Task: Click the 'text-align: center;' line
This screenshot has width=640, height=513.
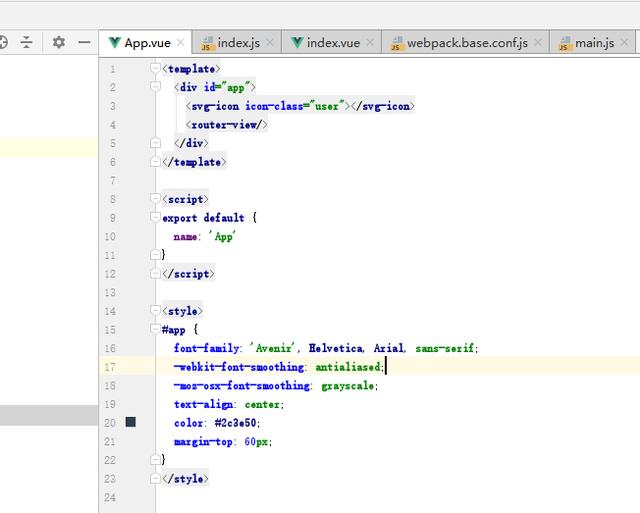Action: [x=229, y=404]
